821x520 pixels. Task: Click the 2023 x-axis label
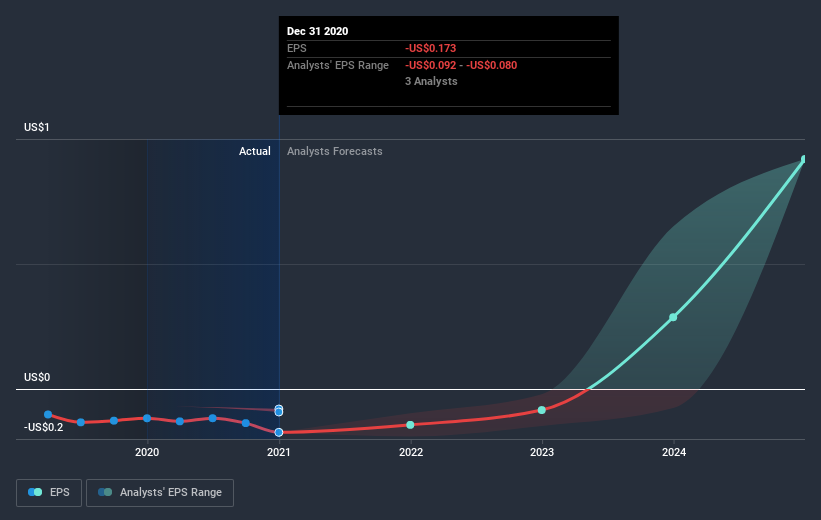[x=542, y=452]
